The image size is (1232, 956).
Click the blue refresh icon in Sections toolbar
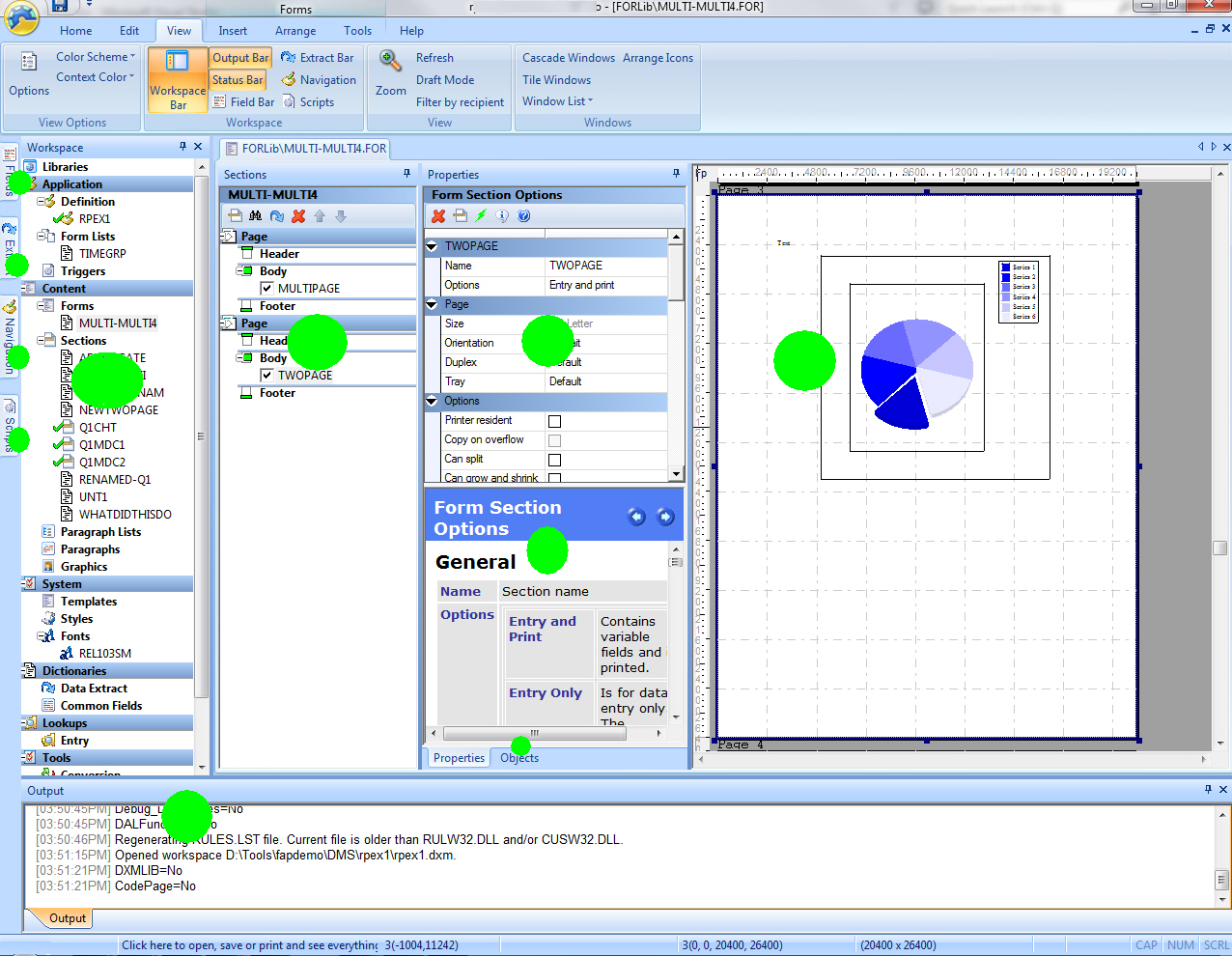click(277, 216)
